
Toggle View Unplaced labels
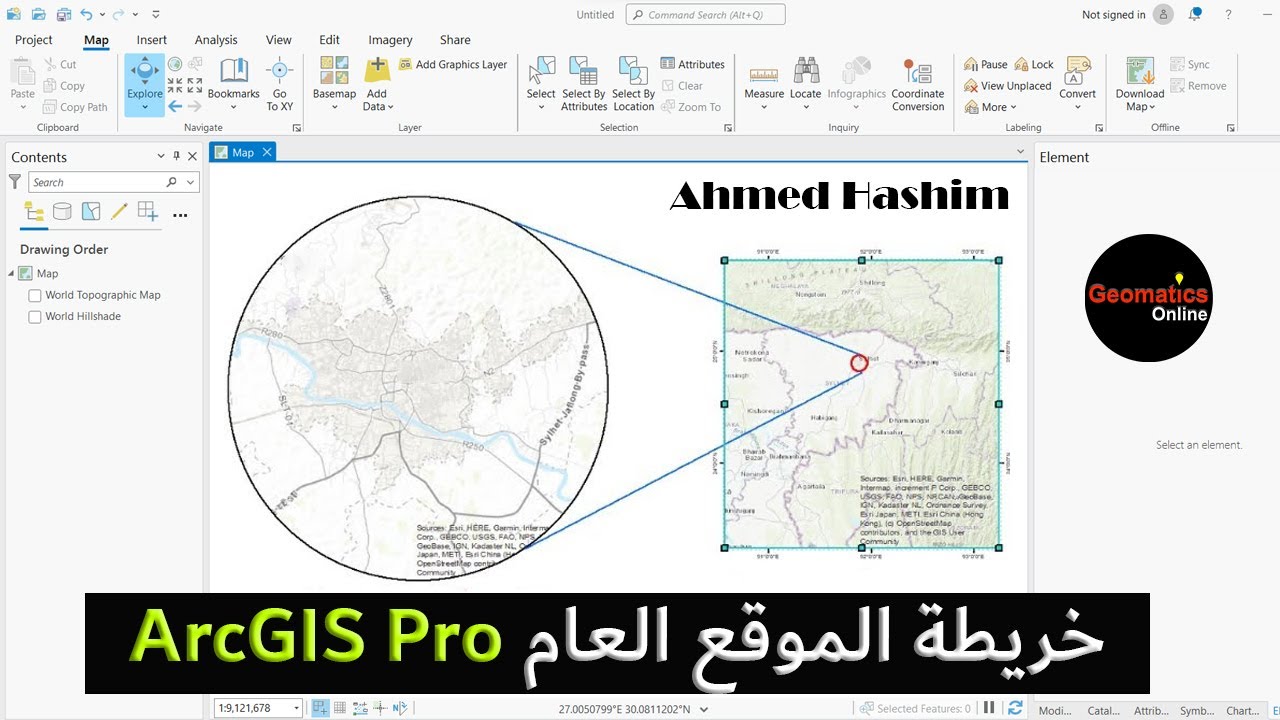[1008, 86]
